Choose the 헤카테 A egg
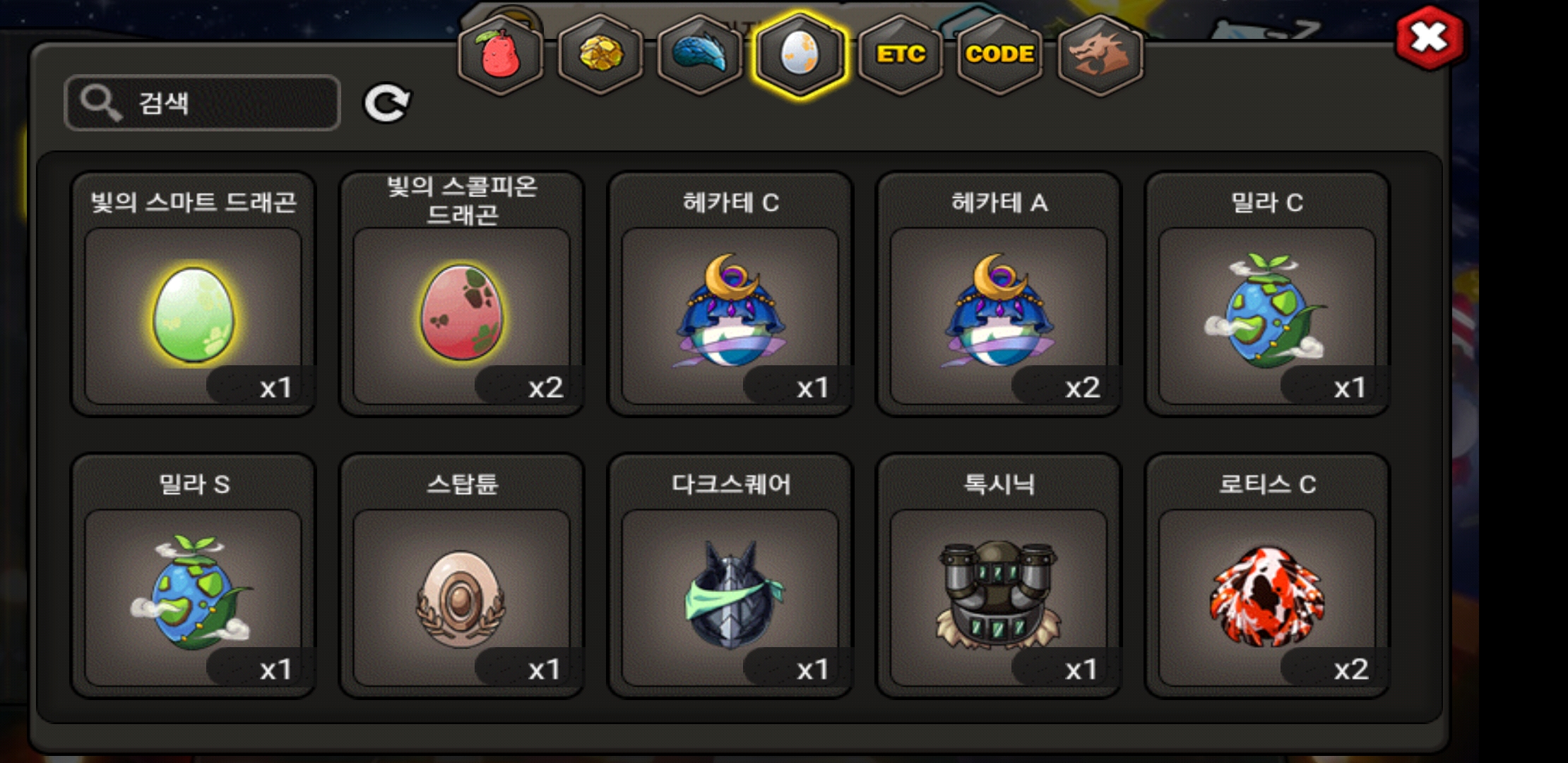This screenshot has width=1568, height=763. pyautogui.click(x=998, y=294)
